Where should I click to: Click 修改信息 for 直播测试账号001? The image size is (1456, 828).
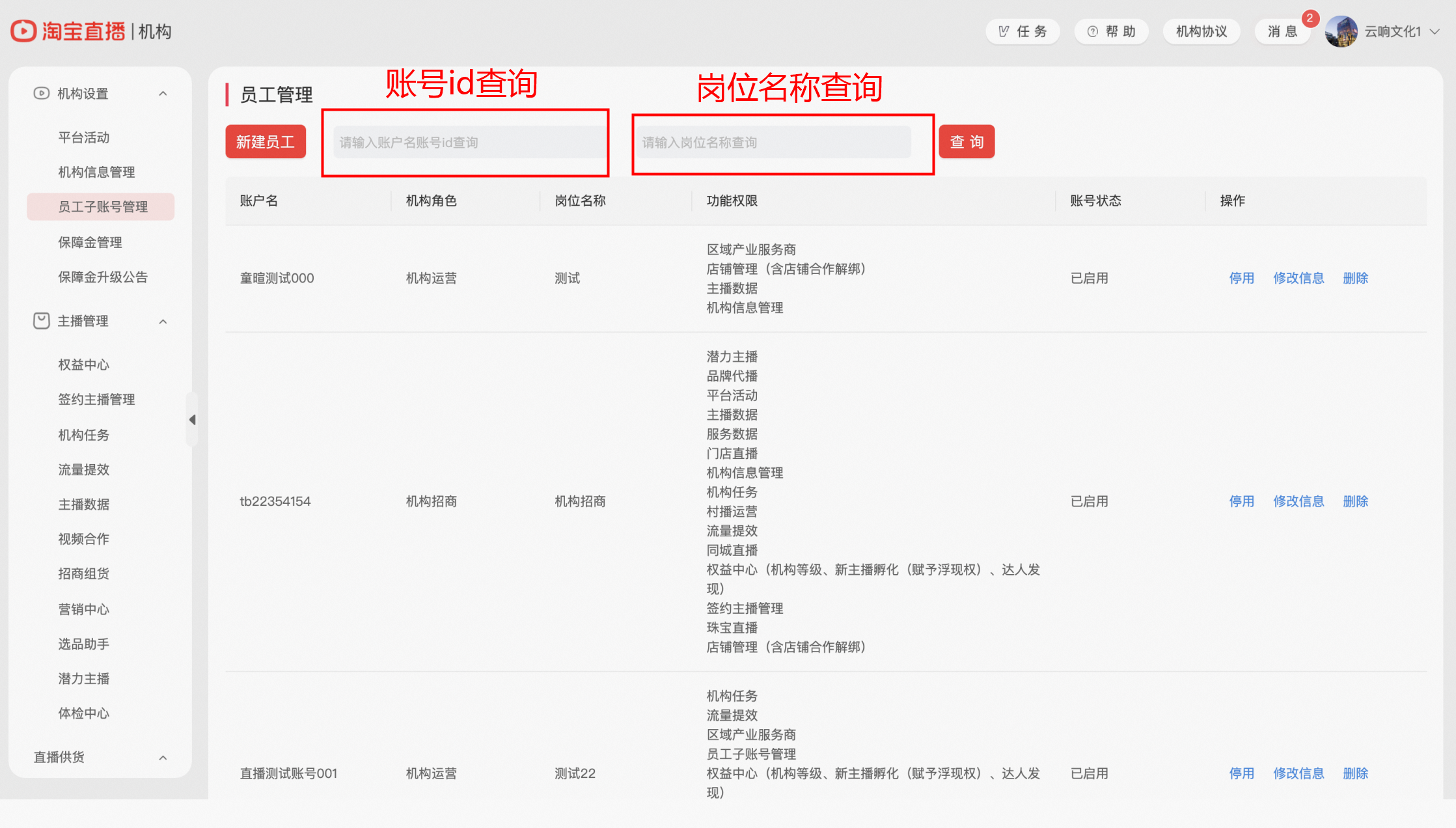pyautogui.click(x=1298, y=773)
